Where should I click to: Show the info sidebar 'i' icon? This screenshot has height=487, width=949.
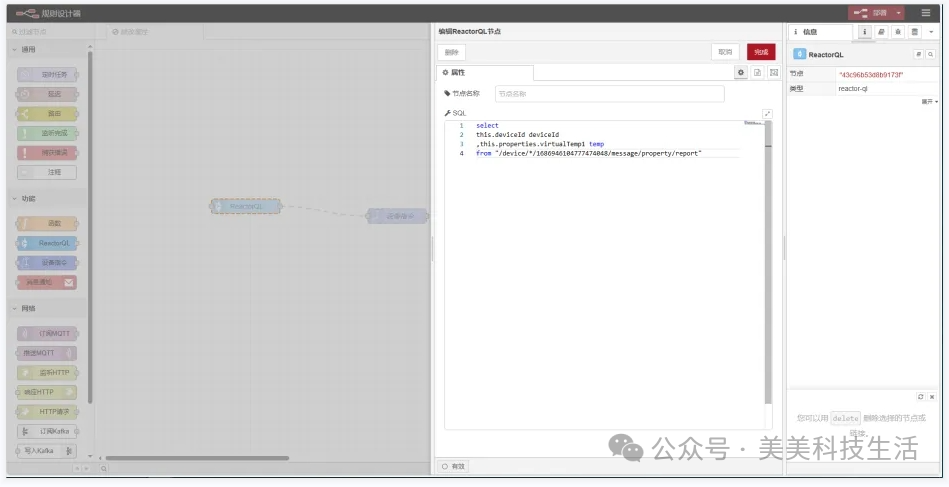(x=865, y=31)
